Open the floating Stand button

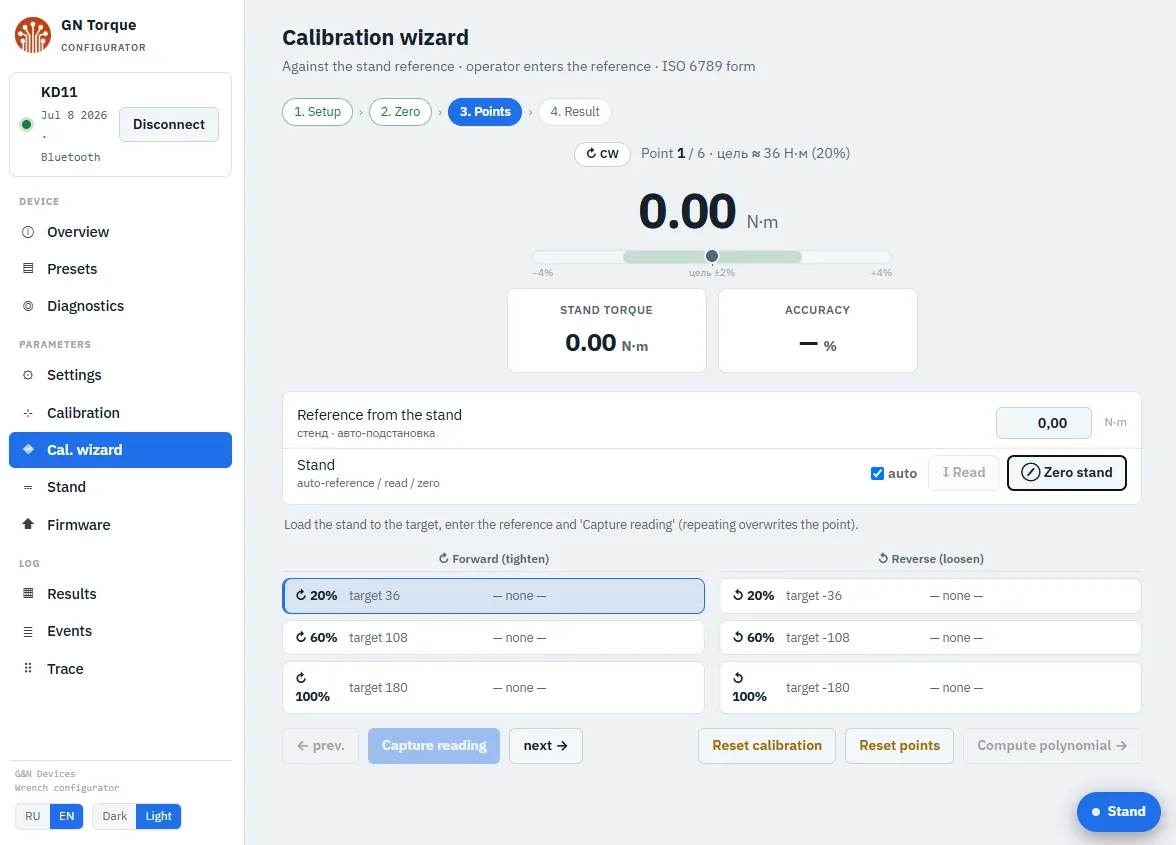pos(1118,811)
